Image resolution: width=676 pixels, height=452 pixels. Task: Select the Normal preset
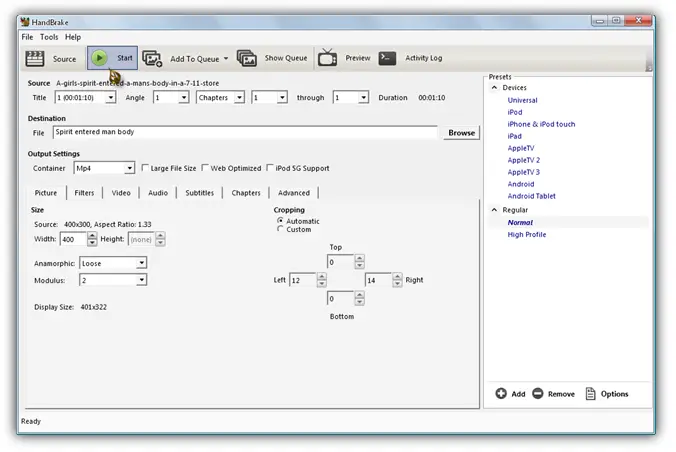520,223
